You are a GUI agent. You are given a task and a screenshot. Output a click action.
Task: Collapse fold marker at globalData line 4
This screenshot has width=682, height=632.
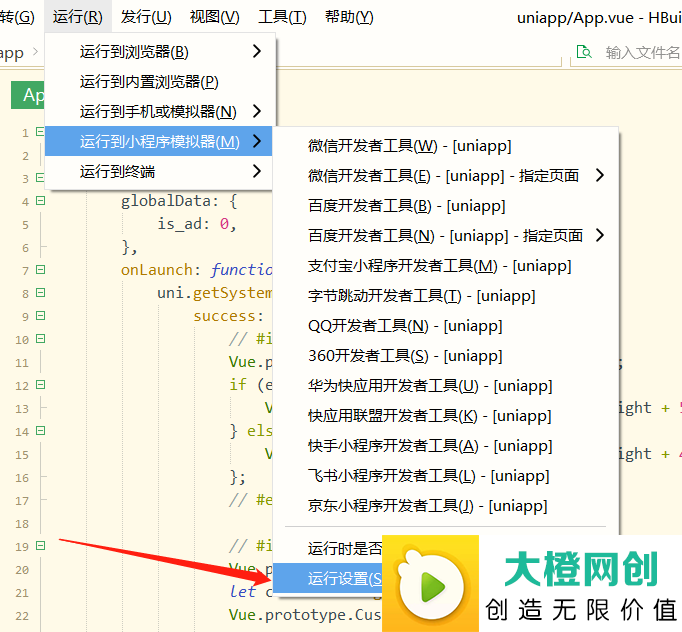pos(40,201)
